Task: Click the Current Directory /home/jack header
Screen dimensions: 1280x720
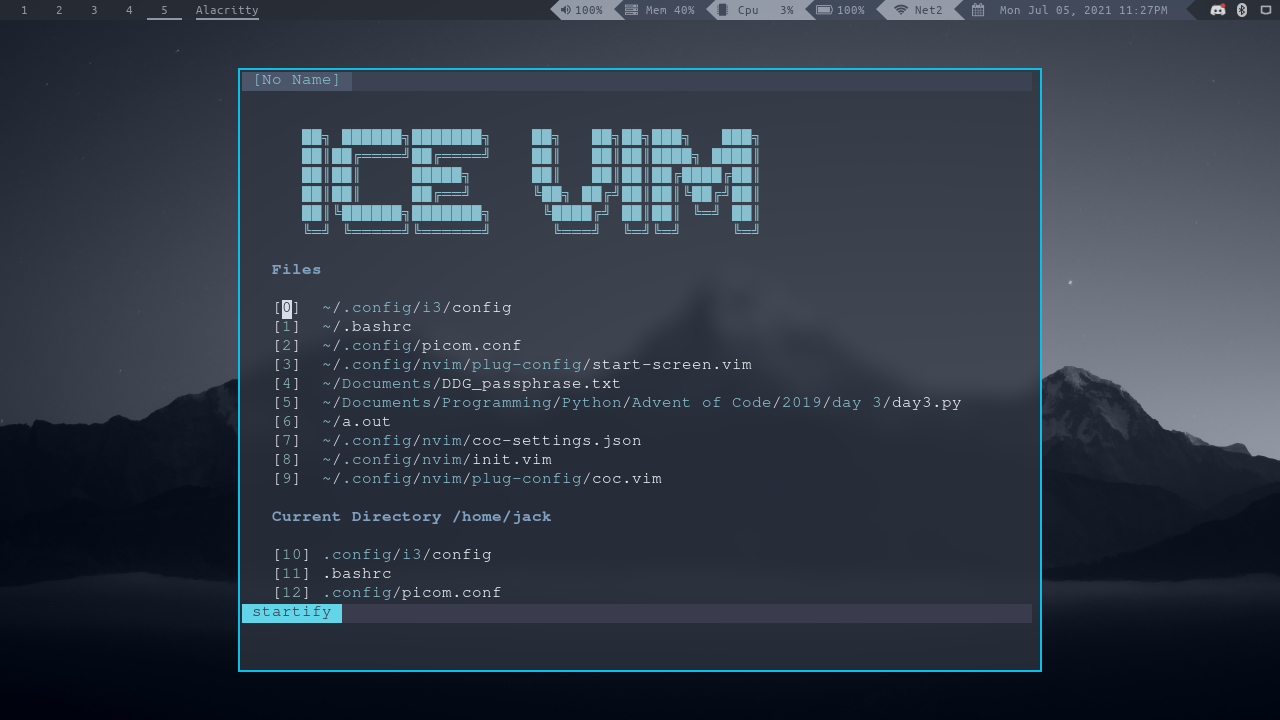Action: [411, 517]
